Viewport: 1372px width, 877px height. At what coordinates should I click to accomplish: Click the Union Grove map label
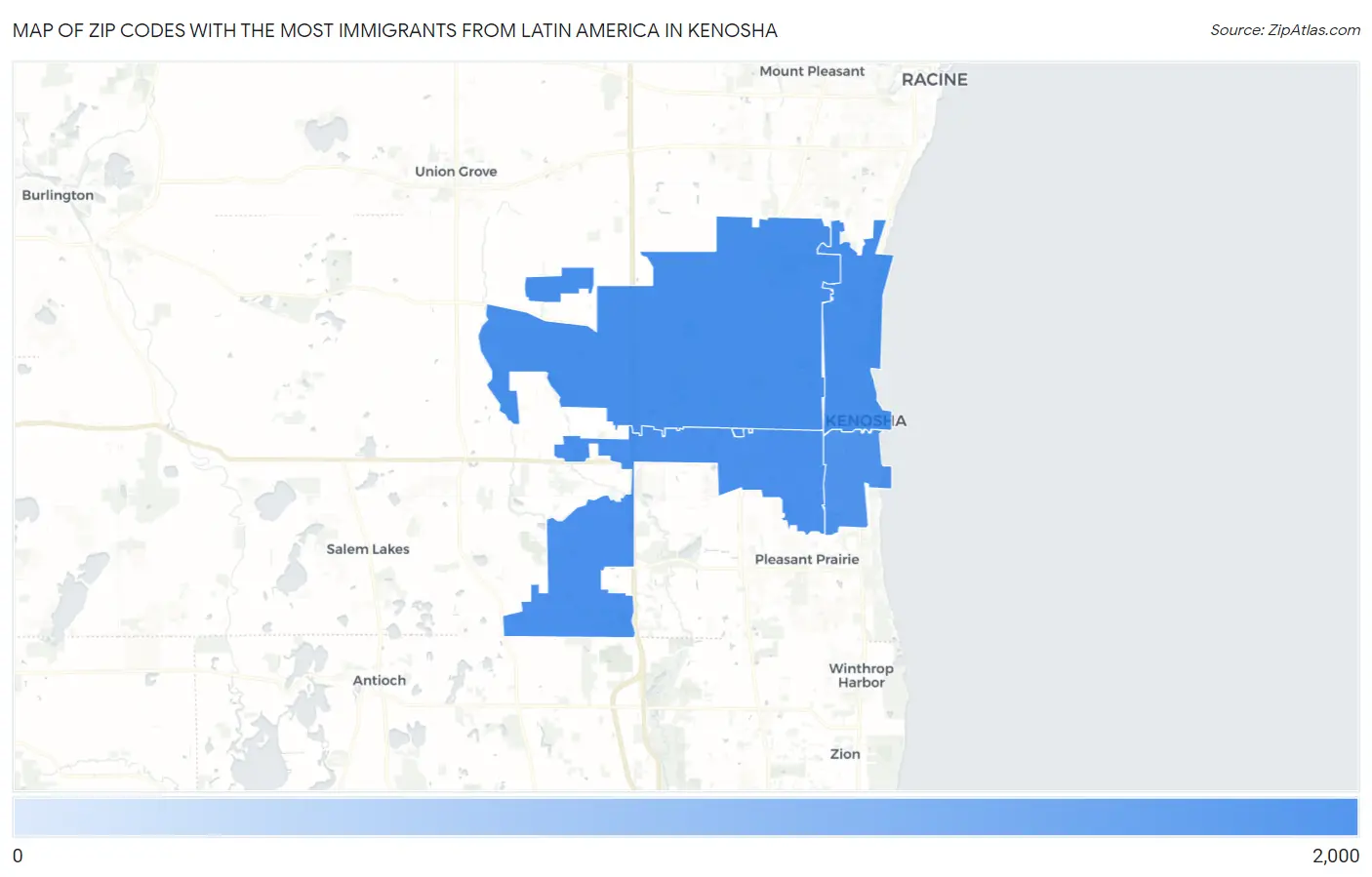tap(456, 172)
